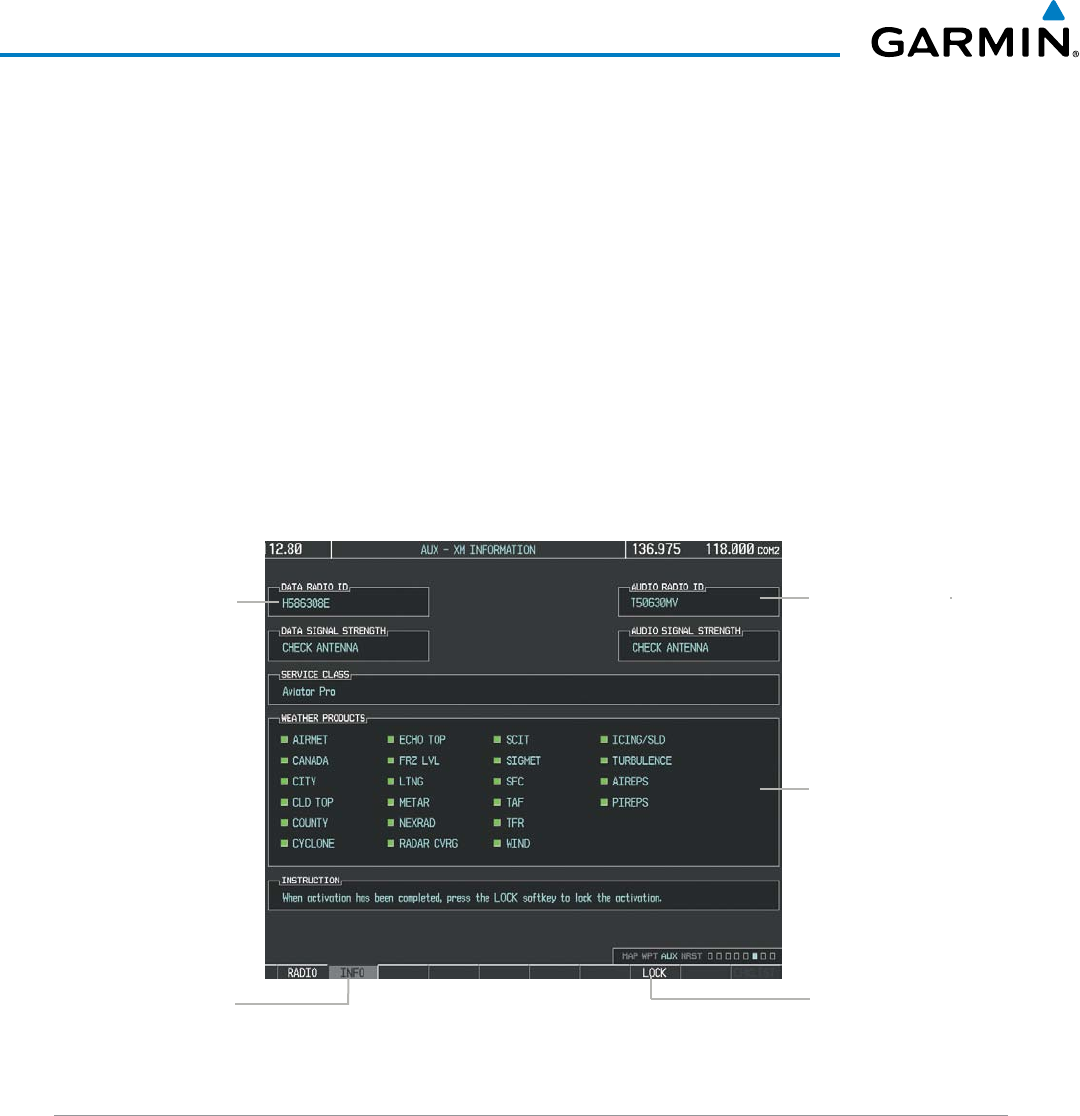The image size is (1080, 1116).
Task: Click the 118.000 standby COM2 frequency
Action: 730,549
